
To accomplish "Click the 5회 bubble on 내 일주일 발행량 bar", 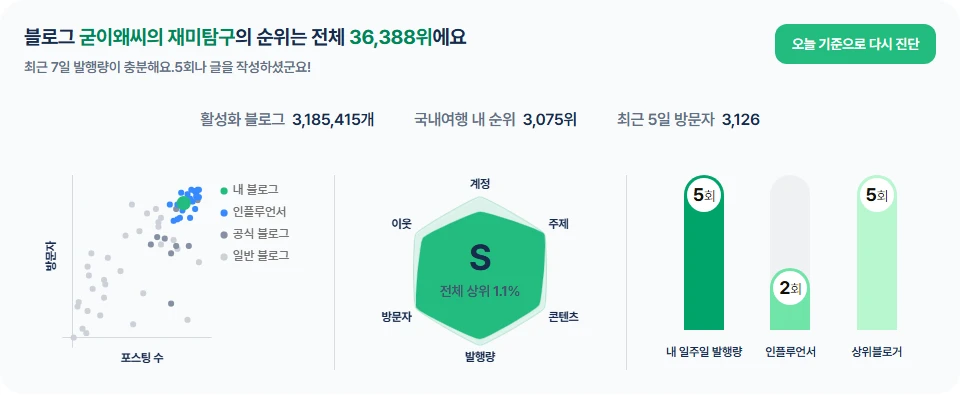I will click(x=704, y=196).
